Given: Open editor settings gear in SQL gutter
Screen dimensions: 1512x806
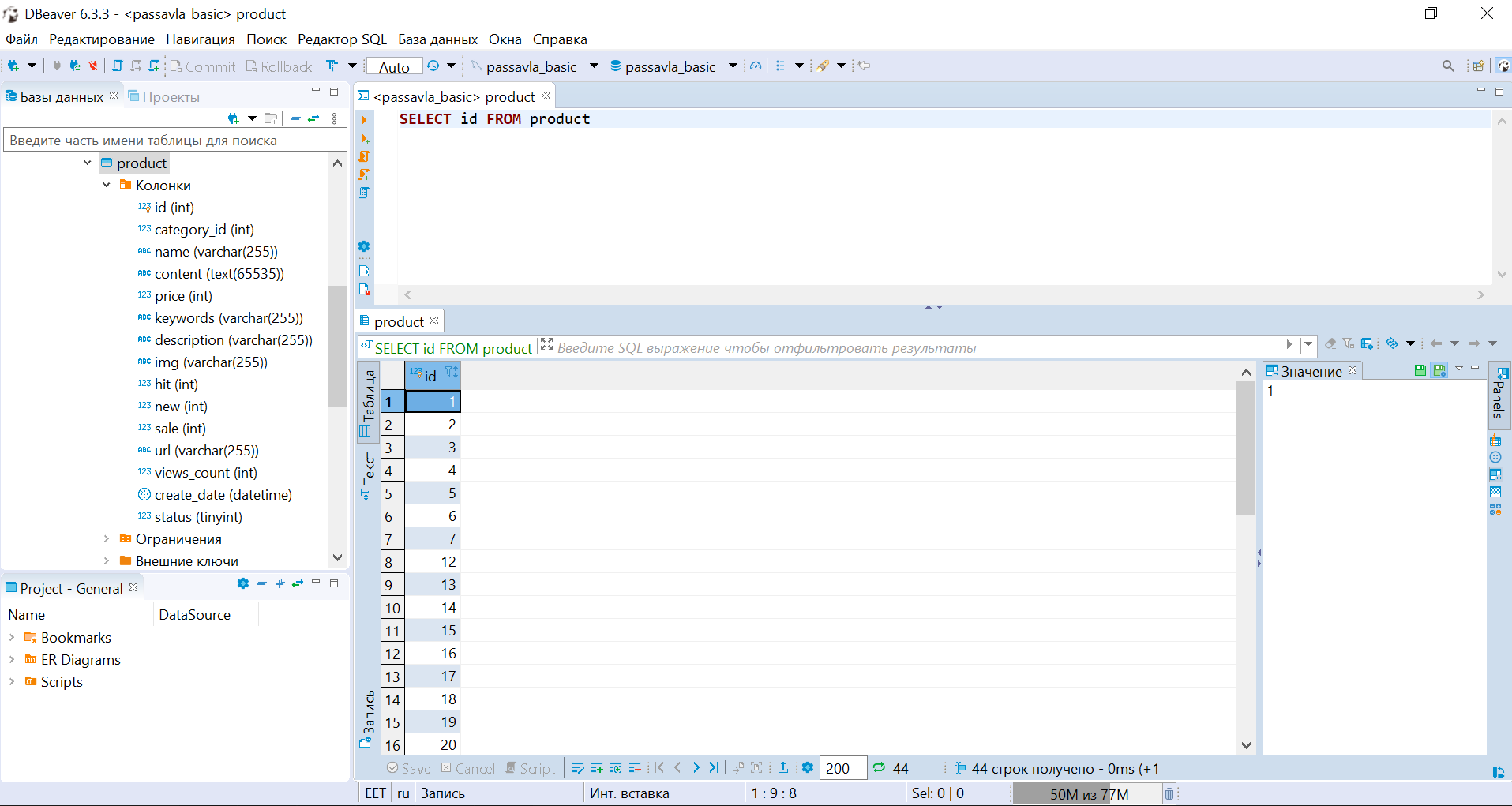Looking at the screenshot, I should pyautogui.click(x=364, y=246).
